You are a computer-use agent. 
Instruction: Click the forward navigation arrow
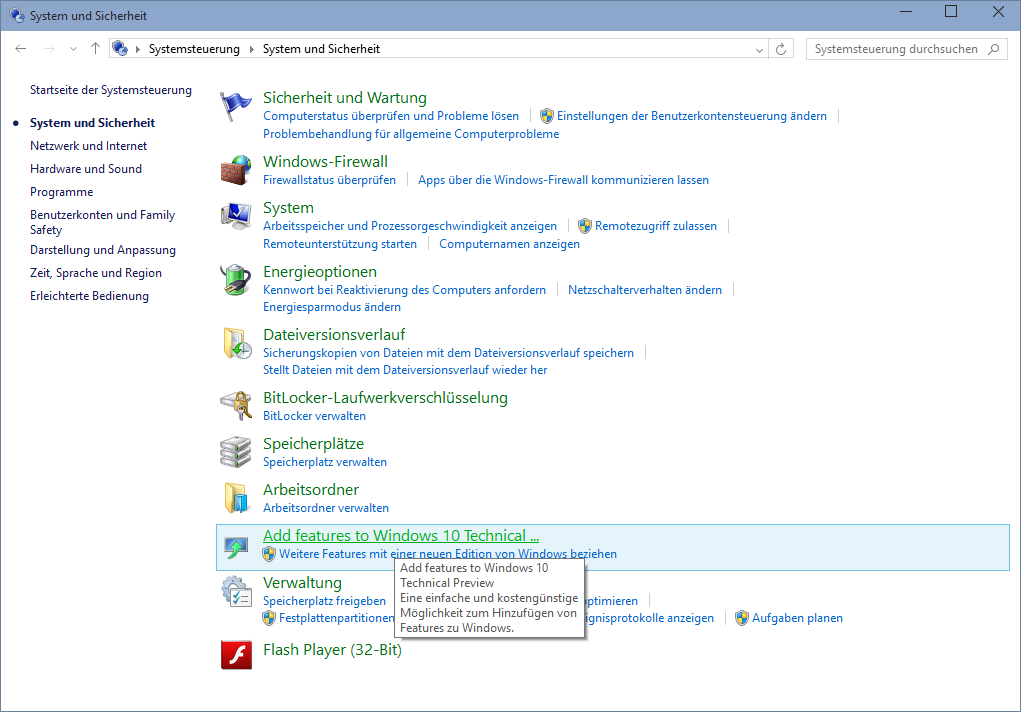point(49,49)
